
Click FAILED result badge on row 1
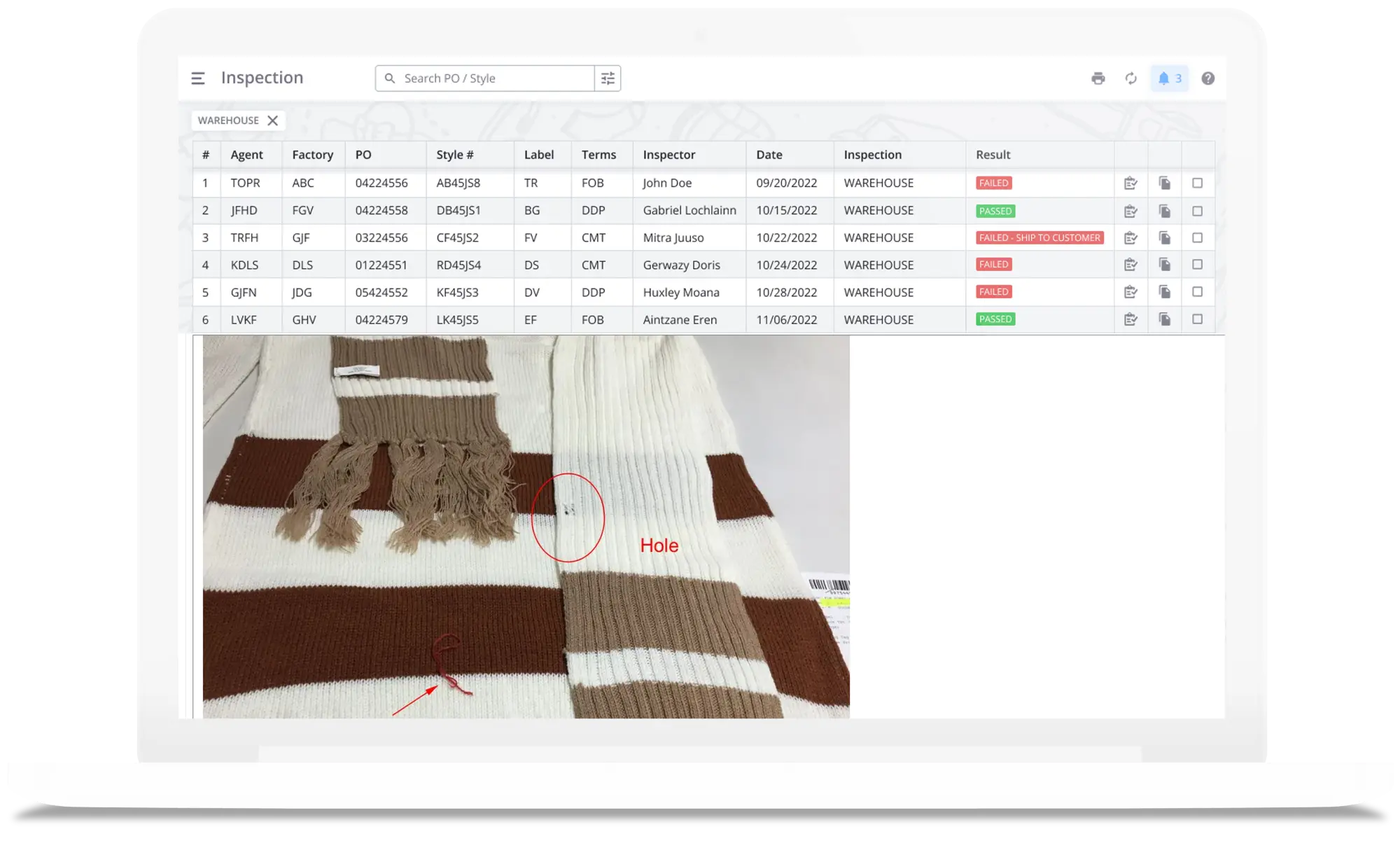994,183
